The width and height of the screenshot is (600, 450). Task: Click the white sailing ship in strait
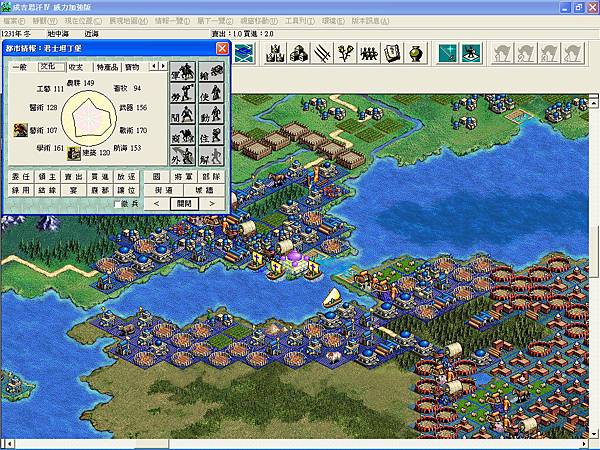pos(332,297)
